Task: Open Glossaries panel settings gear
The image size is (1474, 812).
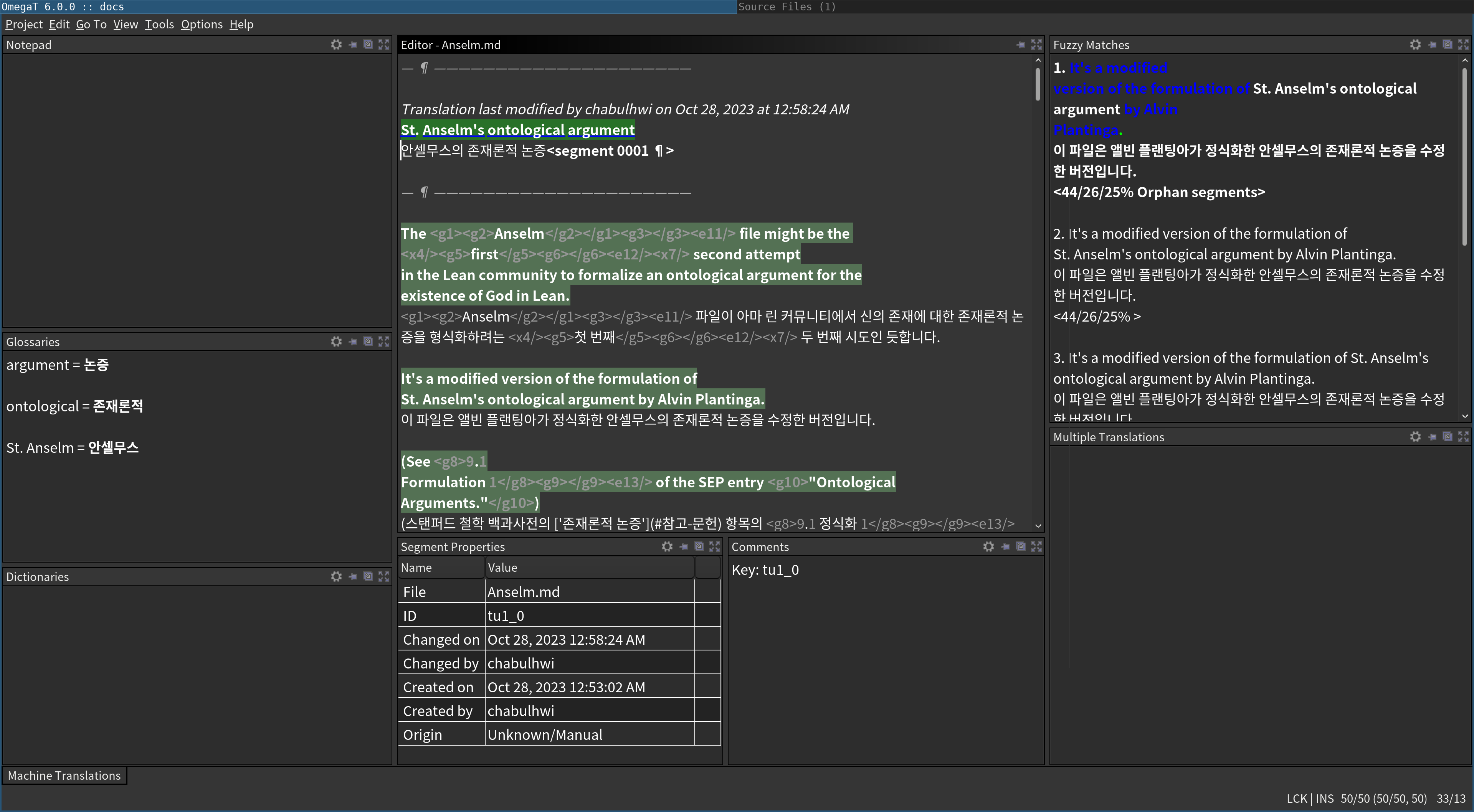Action: [336, 342]
